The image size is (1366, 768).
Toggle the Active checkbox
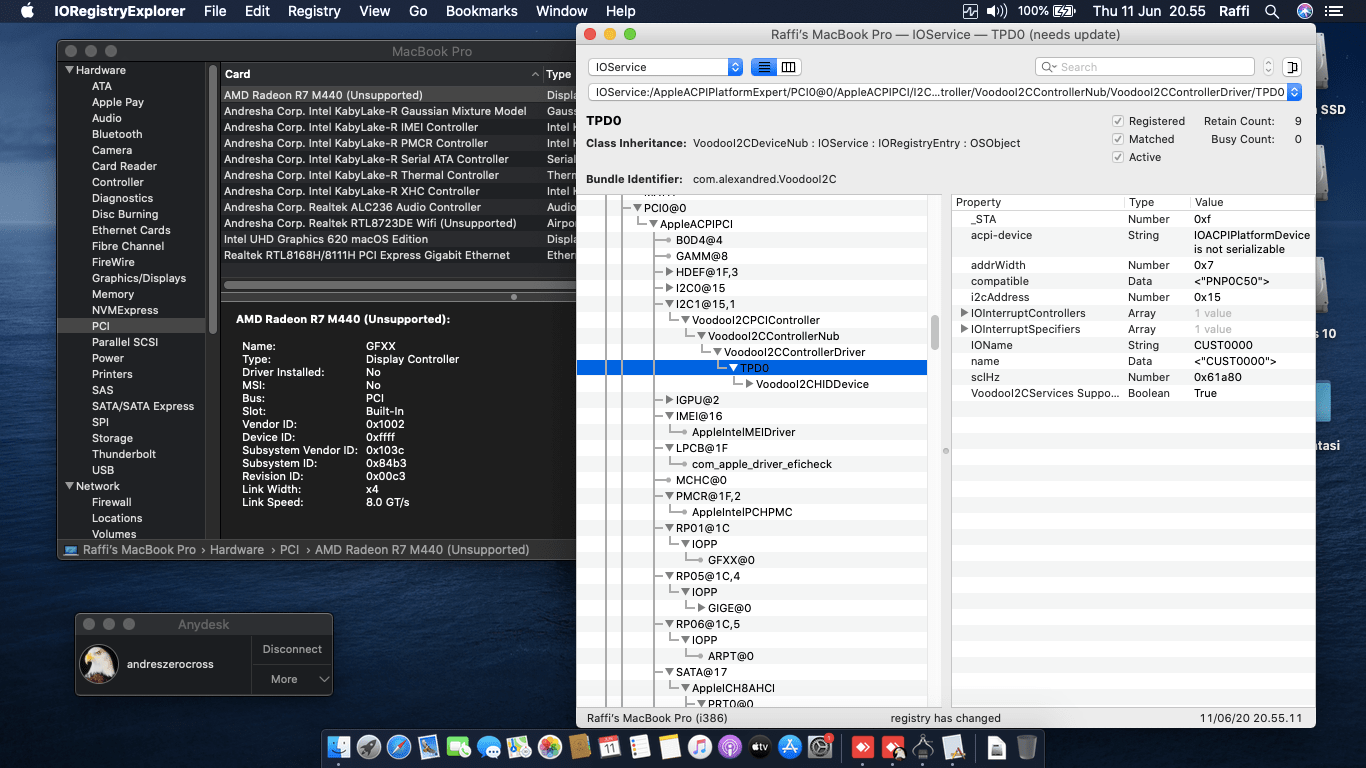1118,157
